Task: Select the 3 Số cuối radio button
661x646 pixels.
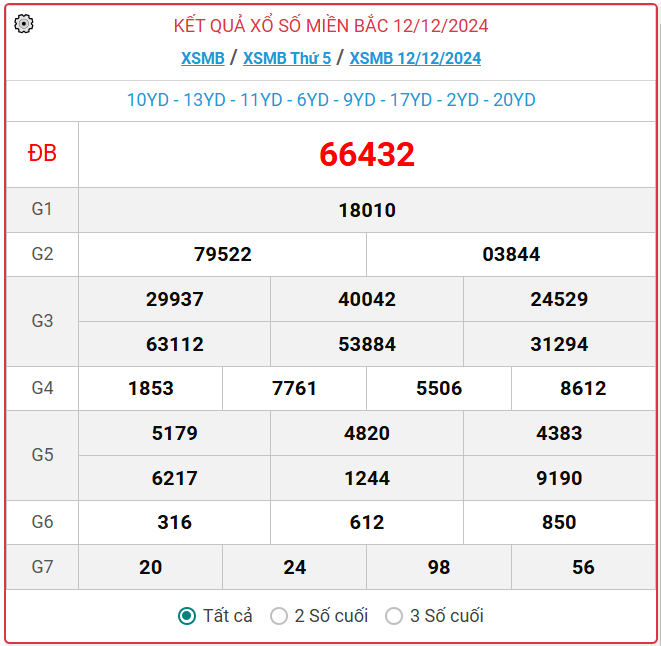Action: [394, 616]
